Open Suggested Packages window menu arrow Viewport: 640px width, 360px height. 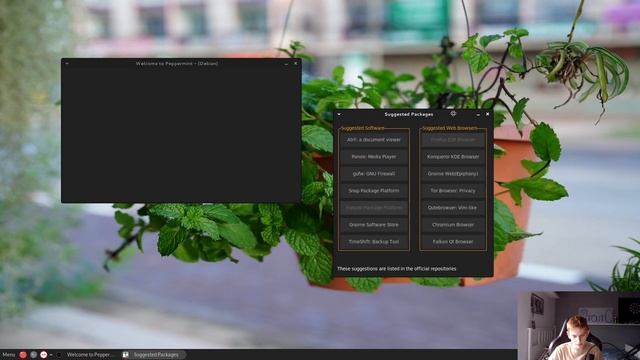tap(339, 114)
